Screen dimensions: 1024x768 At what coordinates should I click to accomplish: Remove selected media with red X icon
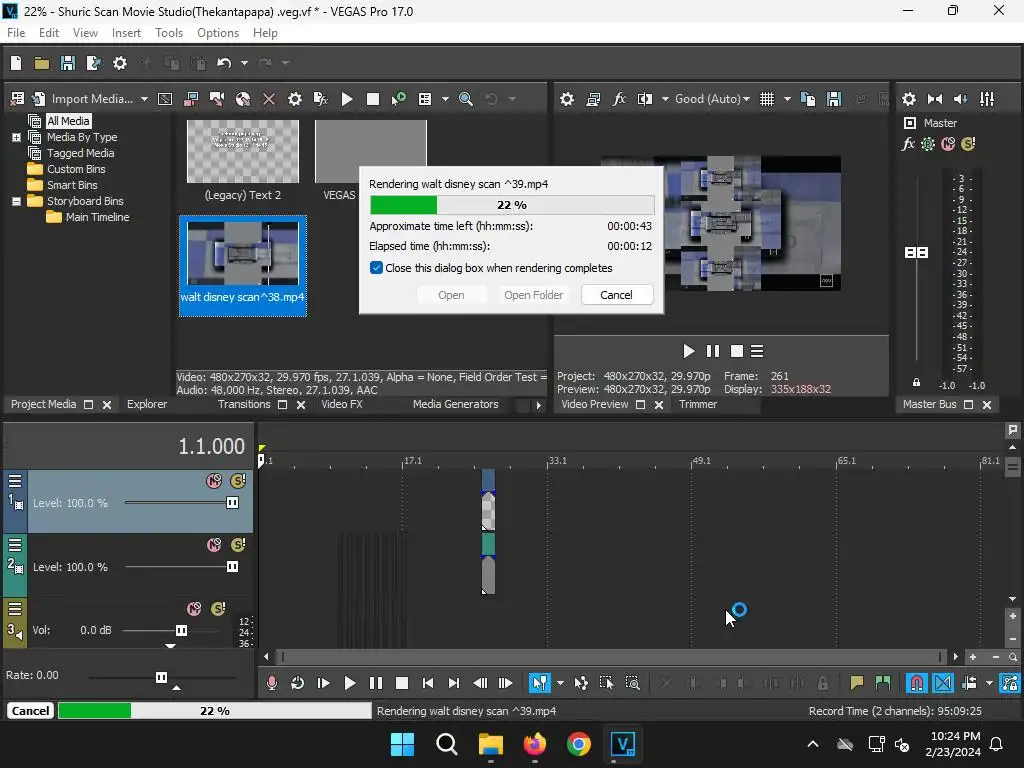coord(268,99)
